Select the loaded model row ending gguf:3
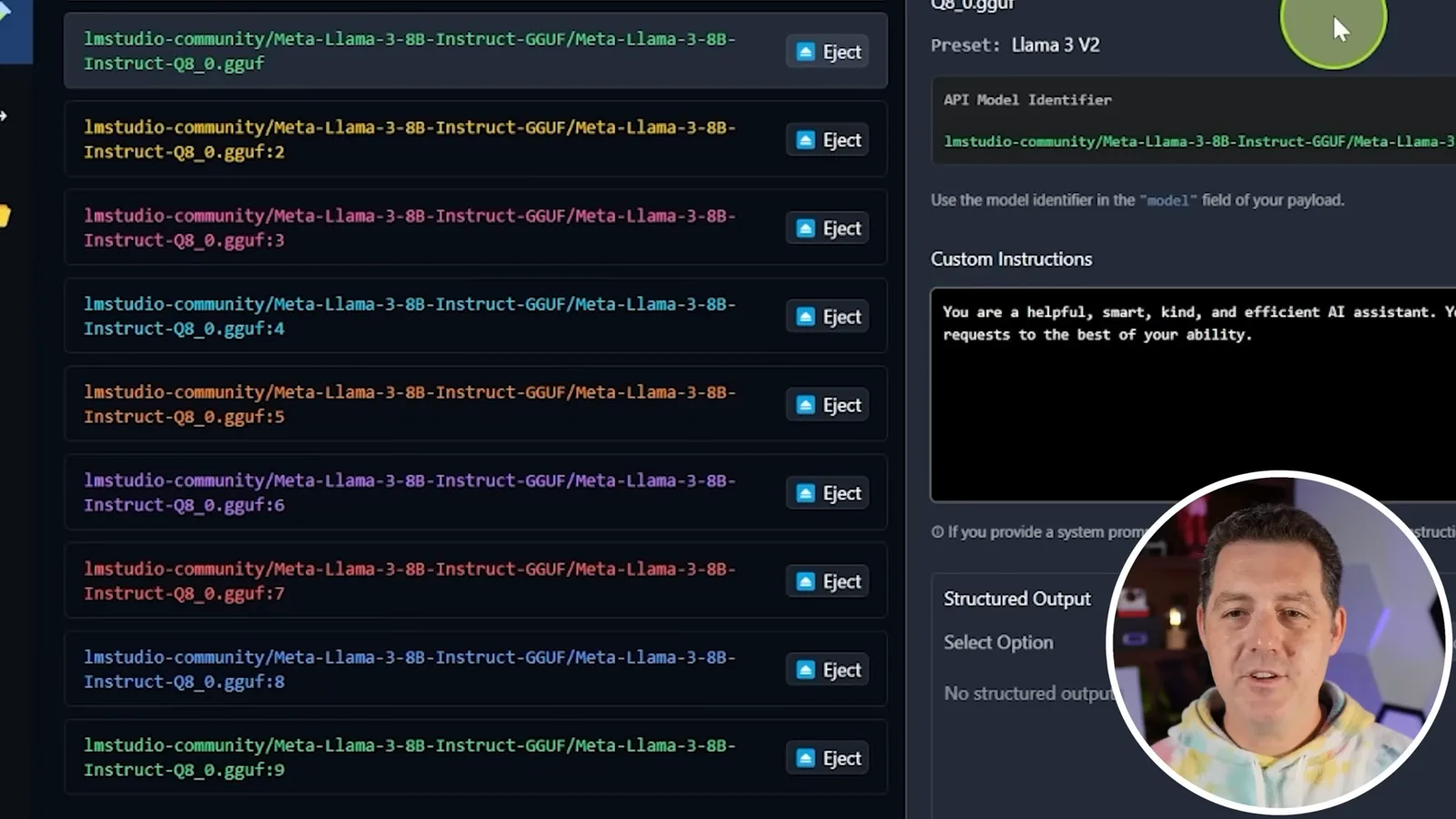This screenshot has width=1456, height=819. click(x=475, y=227)
